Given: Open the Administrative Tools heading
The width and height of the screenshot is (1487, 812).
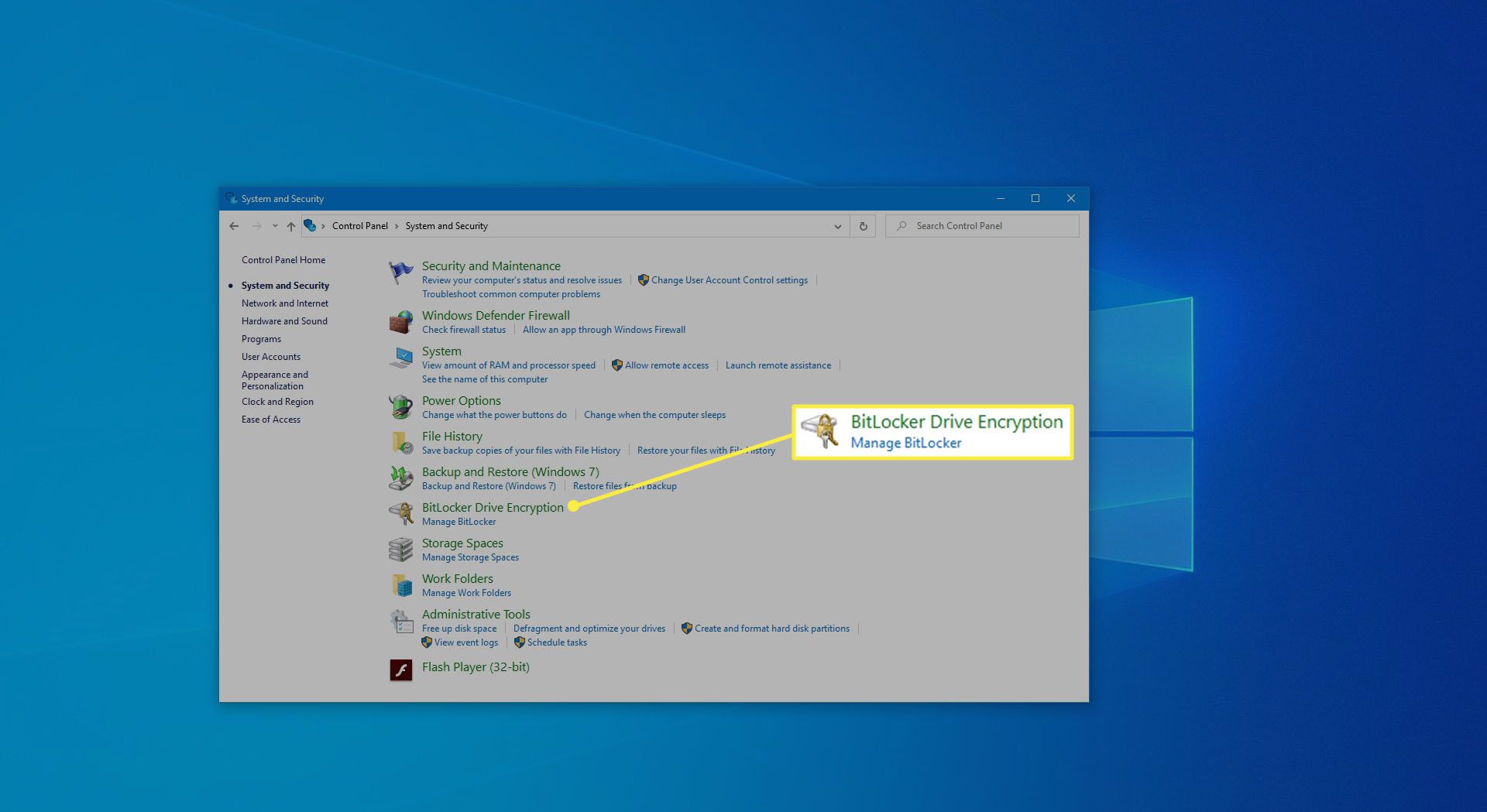Looking at the screenshot, I should 476,615.
